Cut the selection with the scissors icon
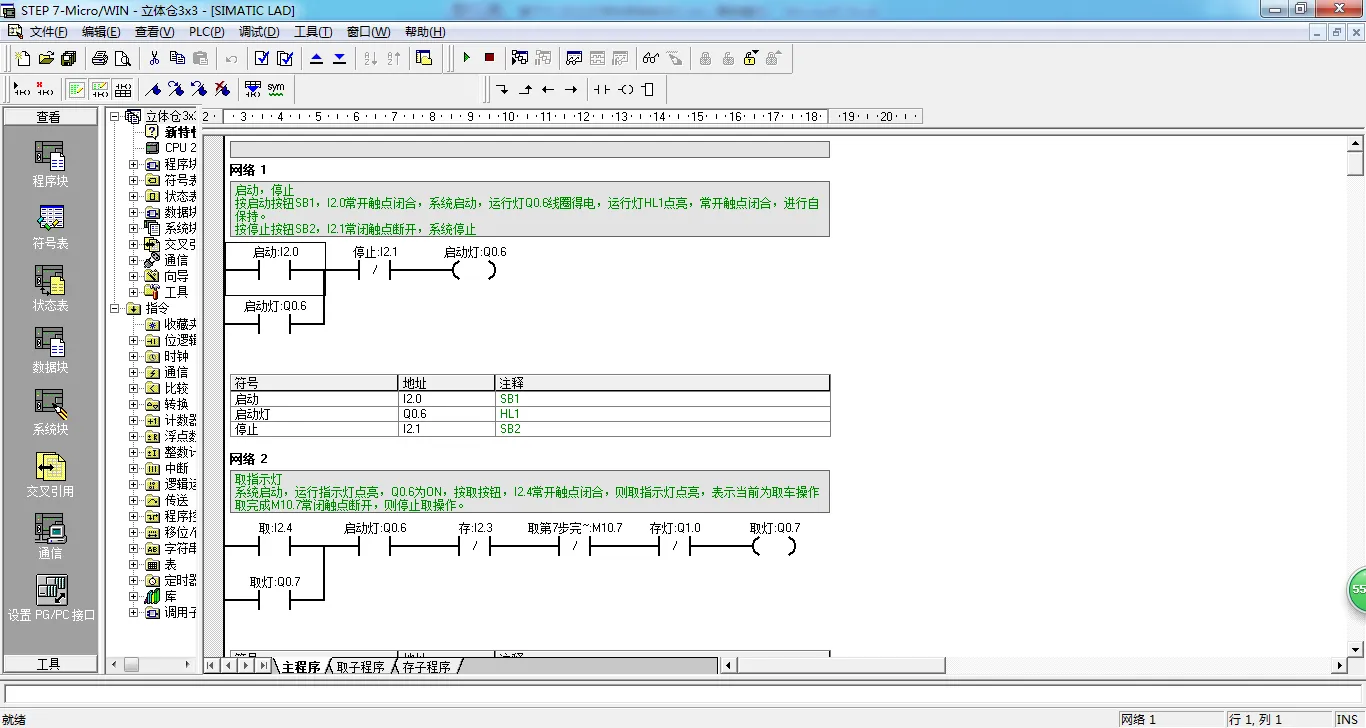 coord(154,58)
